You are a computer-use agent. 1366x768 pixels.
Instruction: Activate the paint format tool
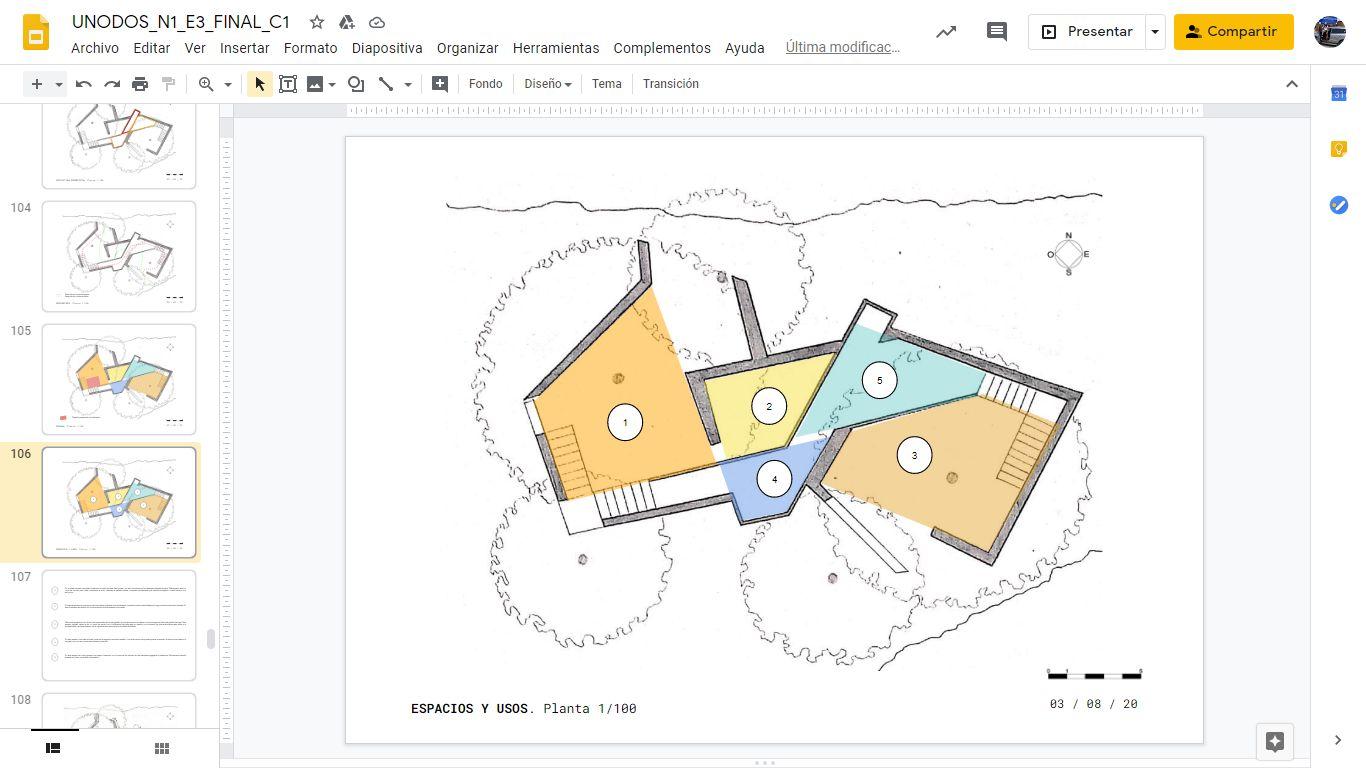click(168, 84)
